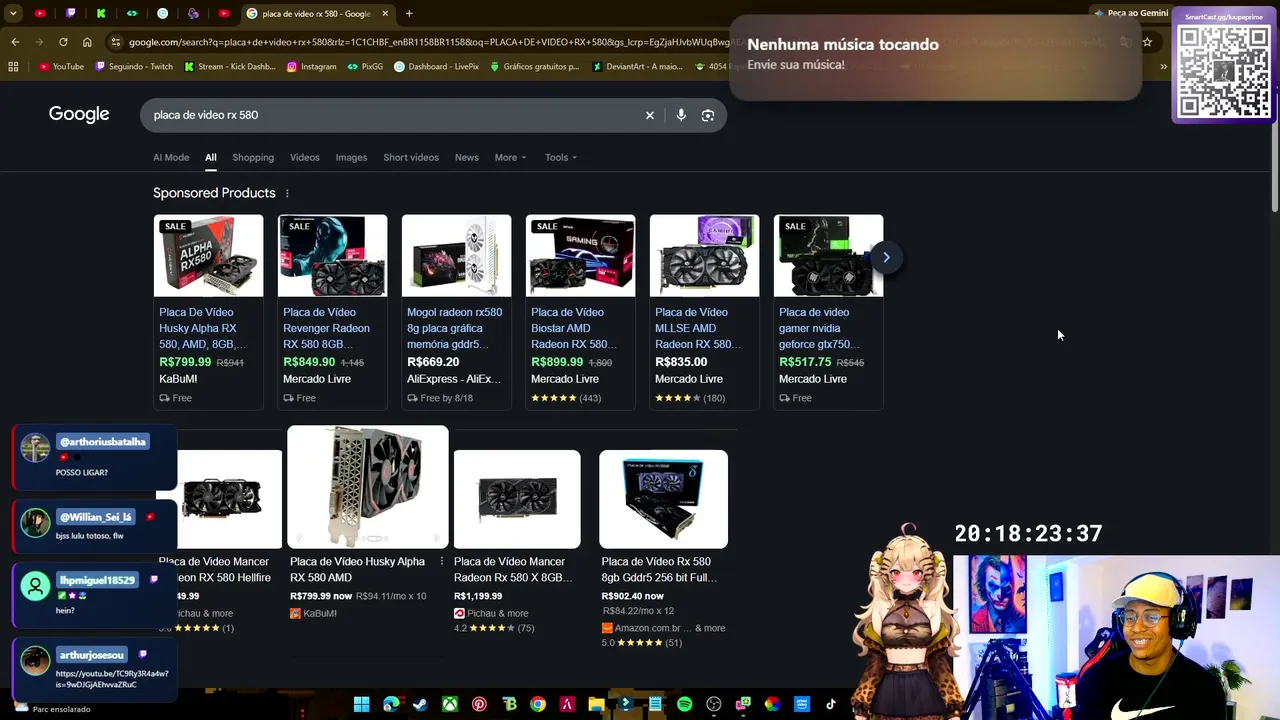
Task: Open the Sponsored Products info menu
Action: click(x=287, y=193)
